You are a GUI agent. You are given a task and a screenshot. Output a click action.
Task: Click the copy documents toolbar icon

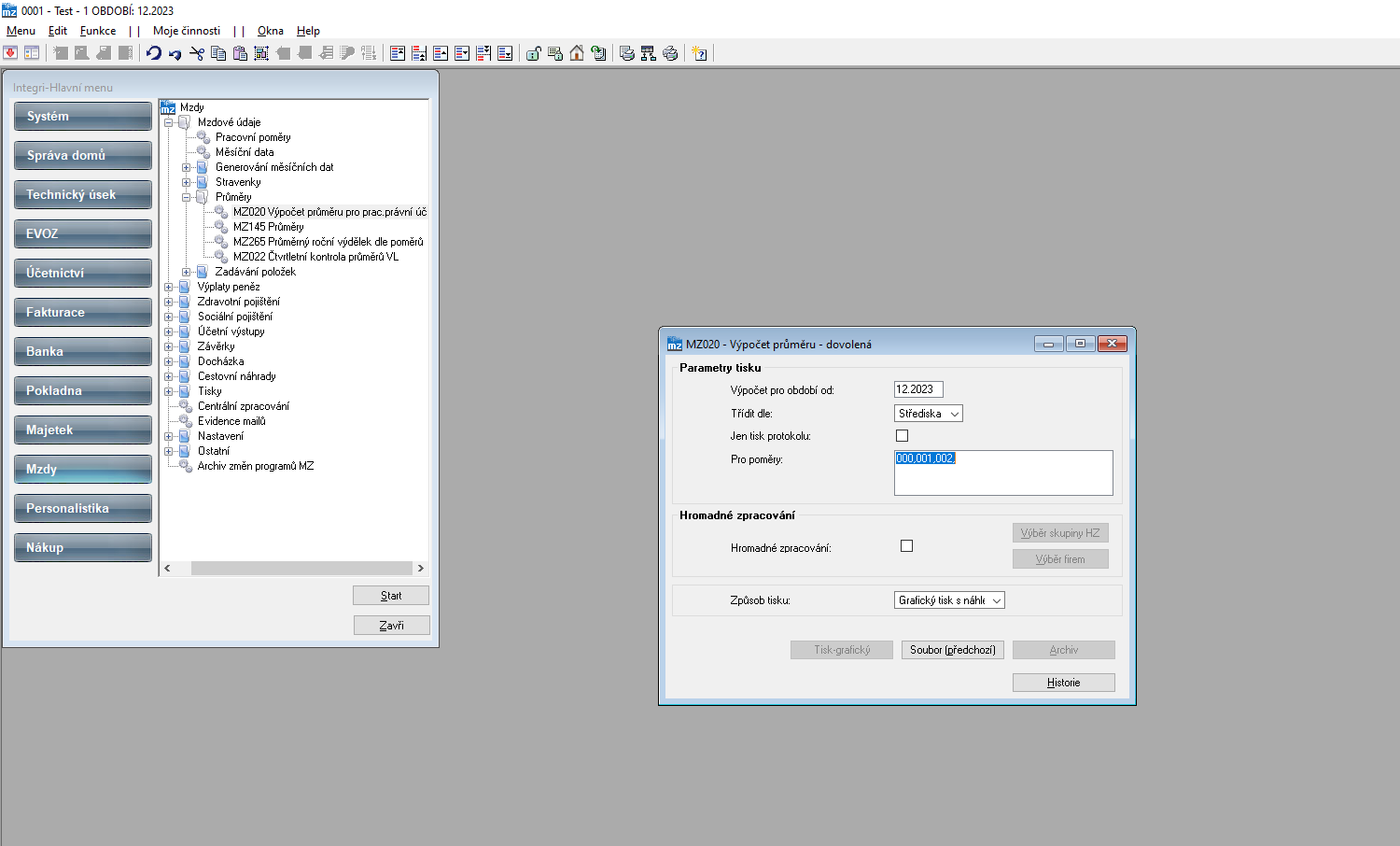[218, 53]
